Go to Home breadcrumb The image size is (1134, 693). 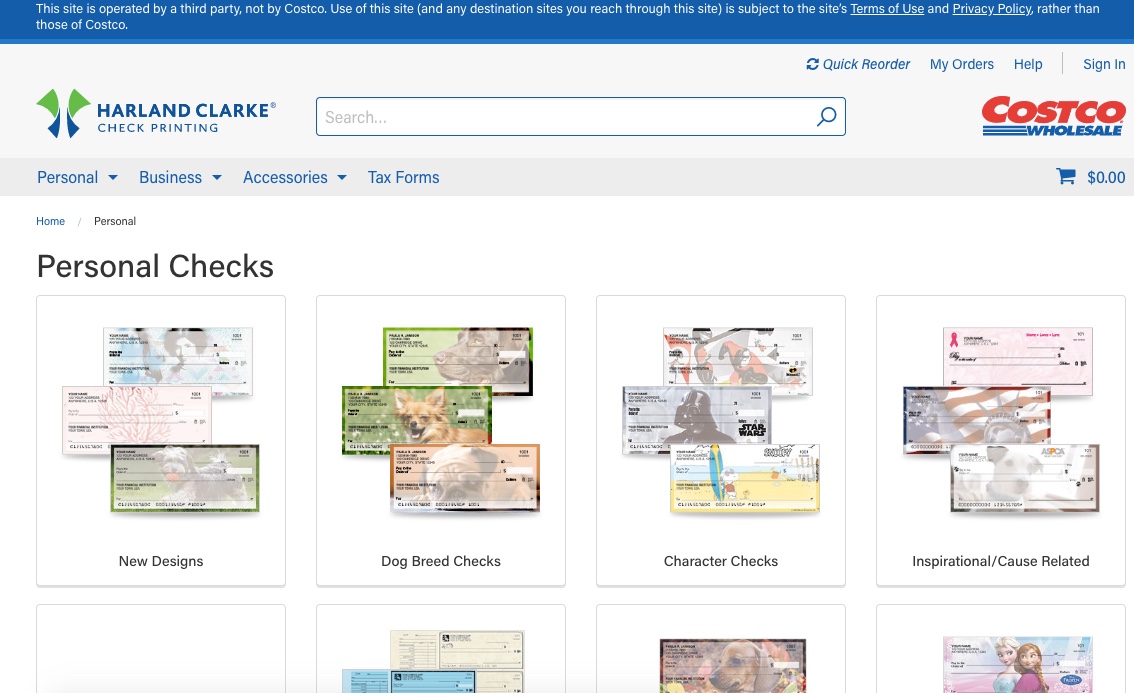click(x=51, y=221)
